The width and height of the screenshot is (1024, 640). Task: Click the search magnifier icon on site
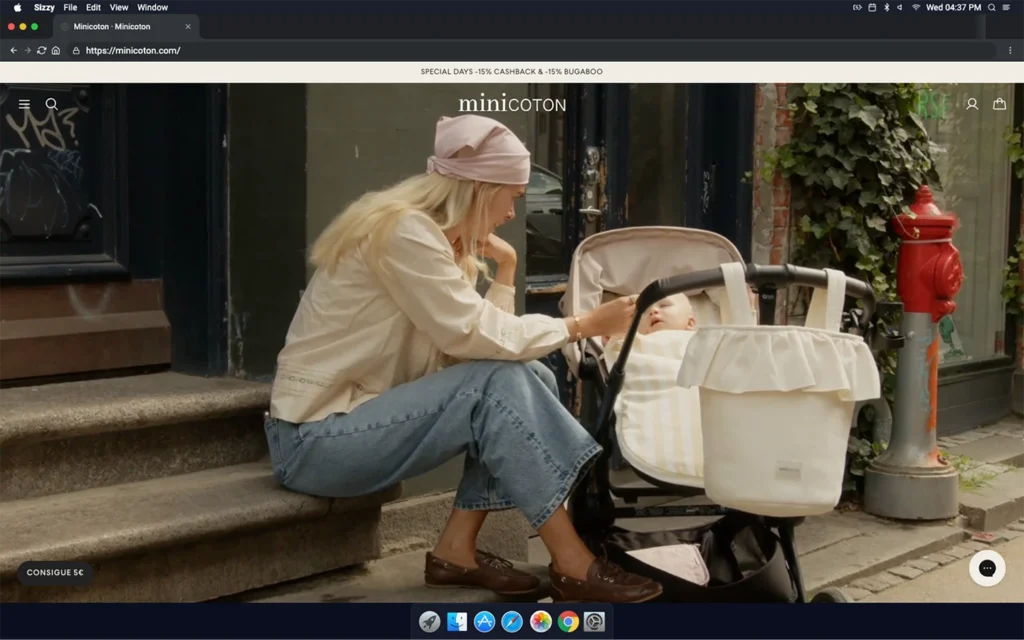click(x=52, y=104)
